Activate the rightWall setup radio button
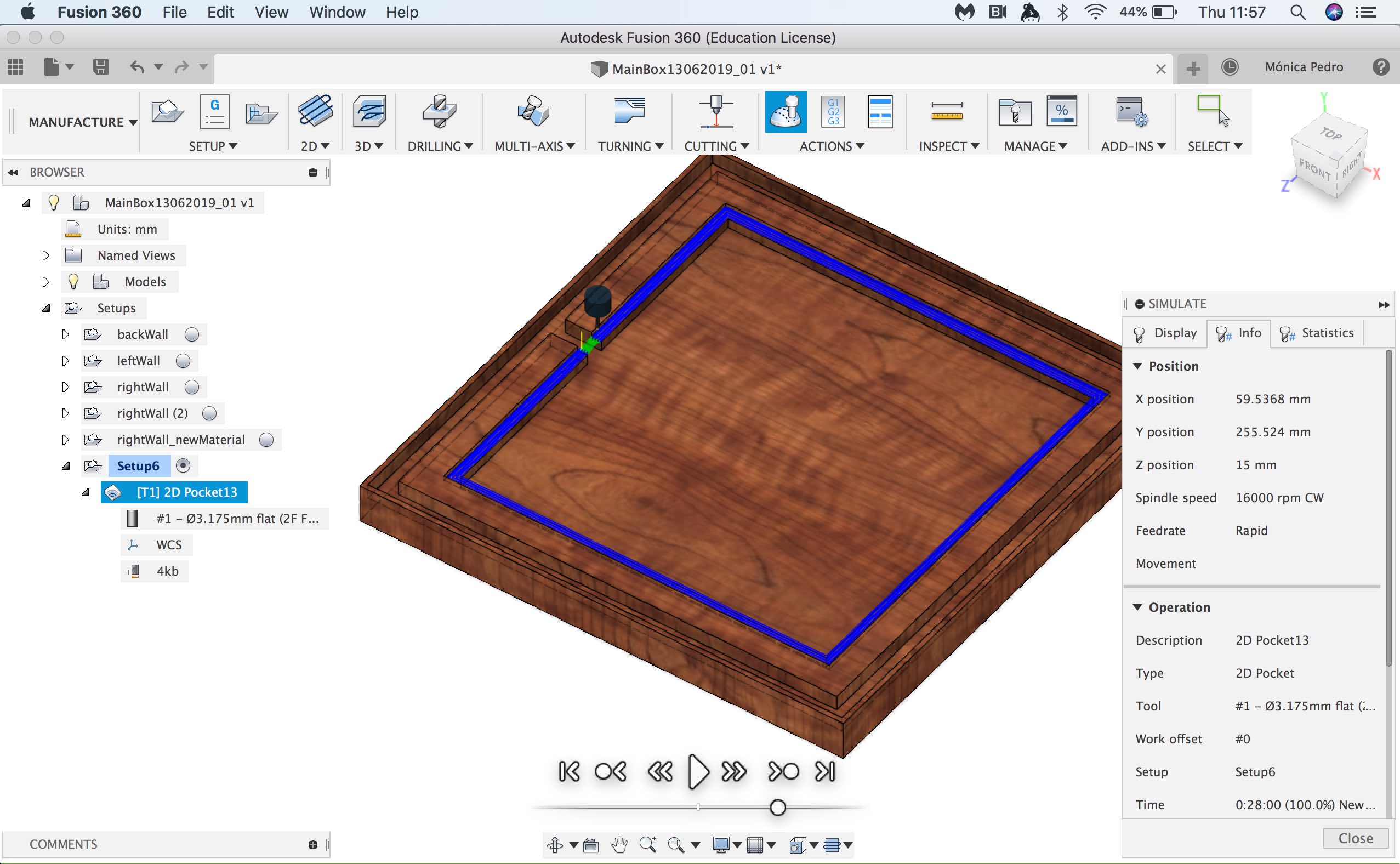1400x864 pixels. 192,387
